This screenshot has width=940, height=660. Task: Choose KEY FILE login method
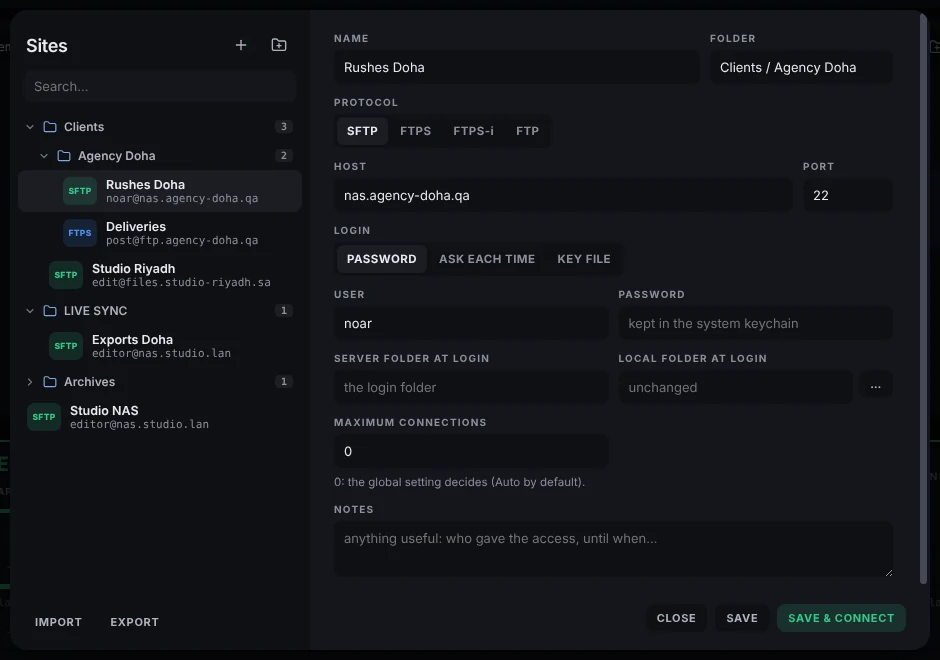click(x=584, y=259)
